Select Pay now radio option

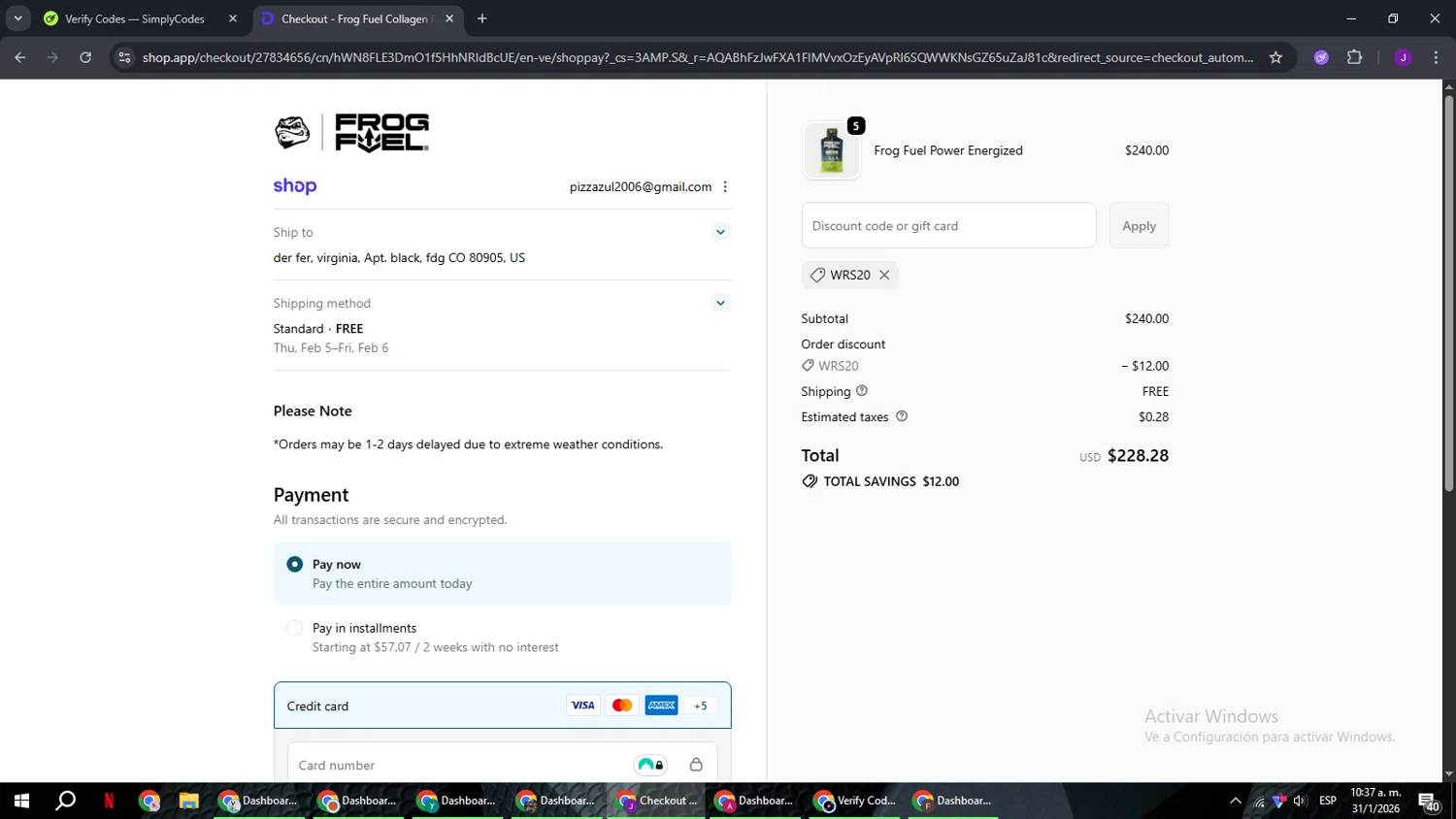[295, 564]
